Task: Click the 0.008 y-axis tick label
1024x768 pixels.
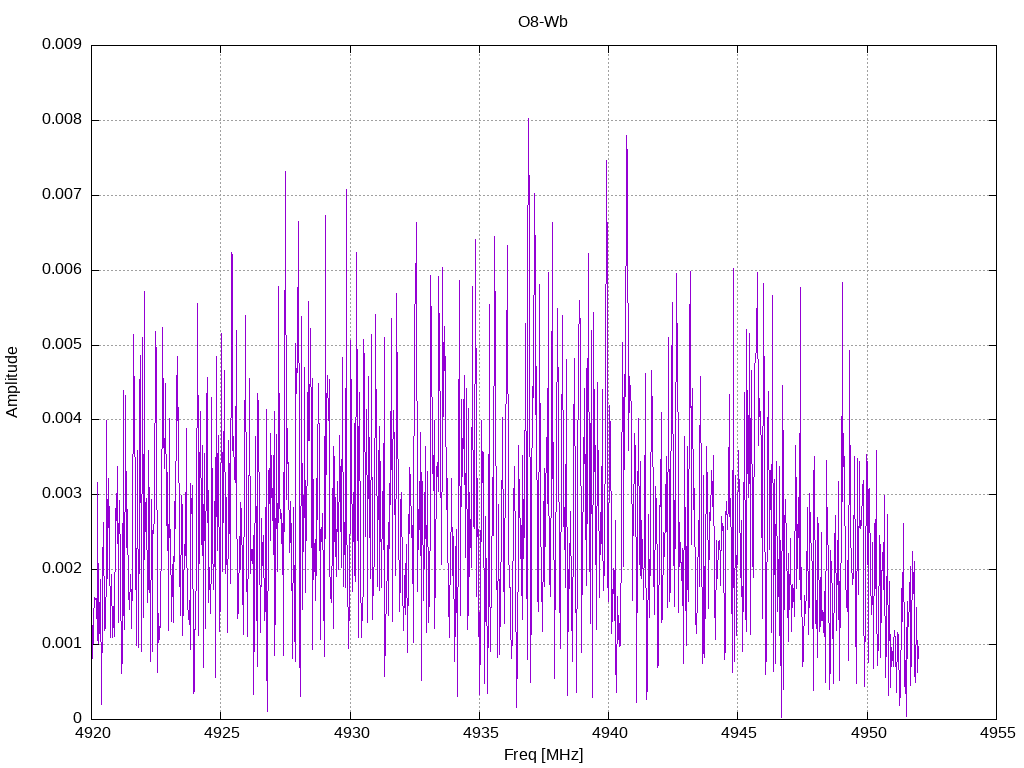Action: click(x=62, y=120)
